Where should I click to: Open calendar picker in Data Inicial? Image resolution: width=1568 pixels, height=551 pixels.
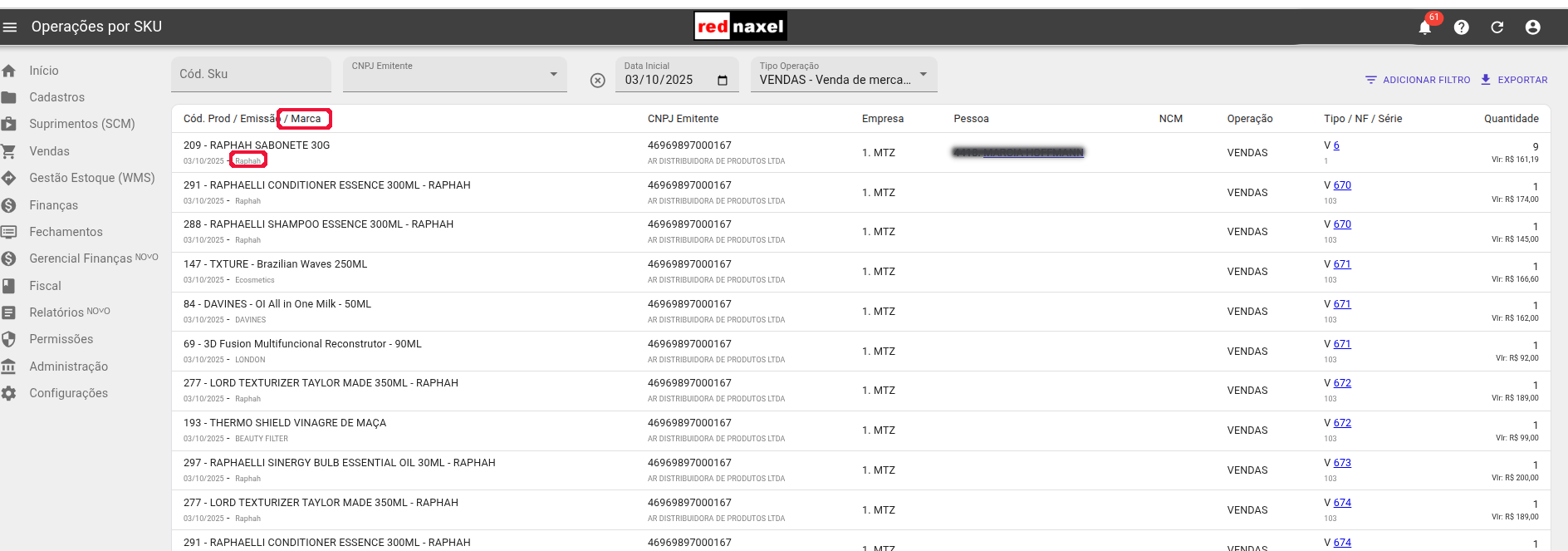[723, 81]
